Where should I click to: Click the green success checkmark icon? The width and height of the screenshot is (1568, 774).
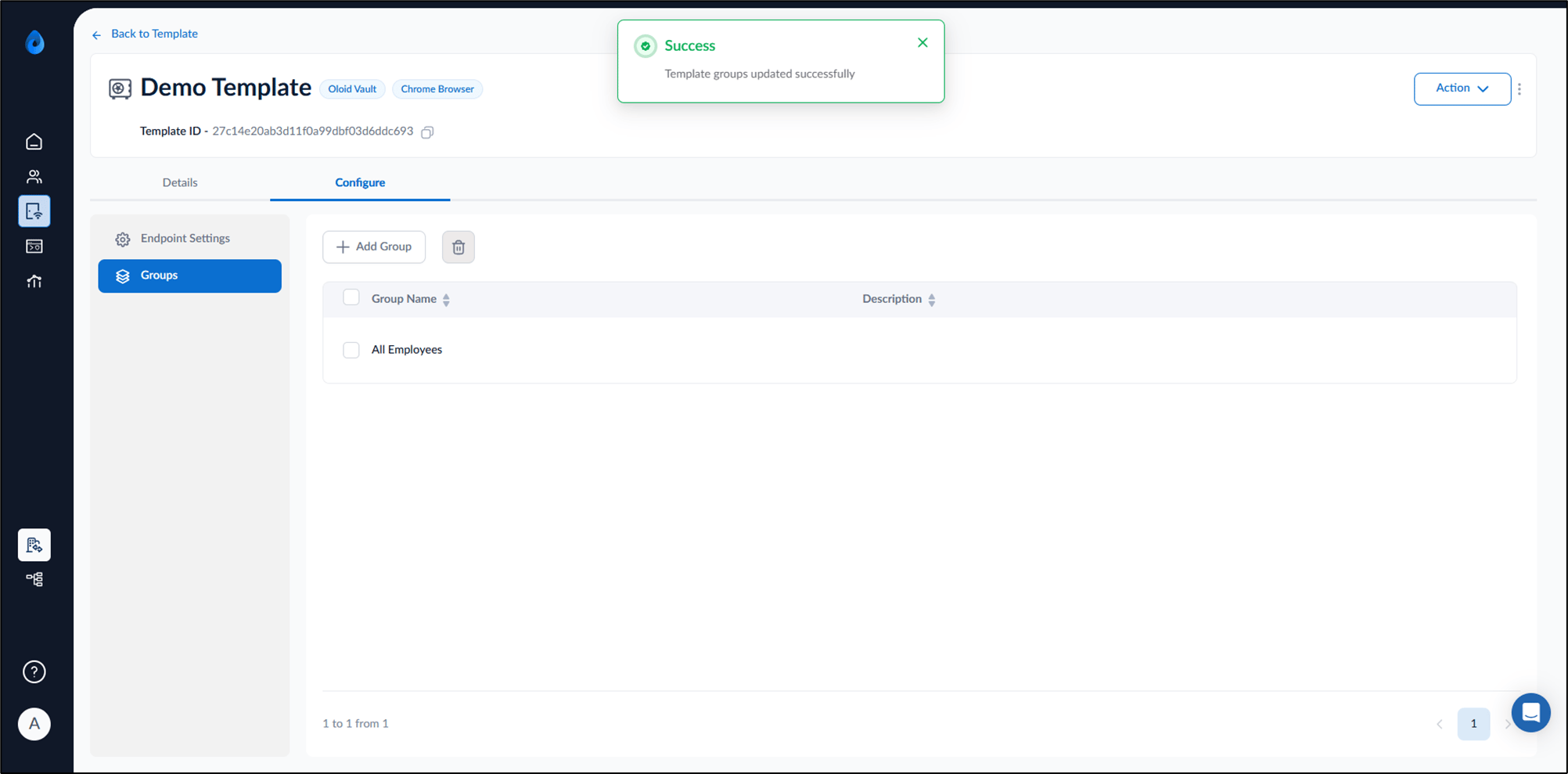646,46
